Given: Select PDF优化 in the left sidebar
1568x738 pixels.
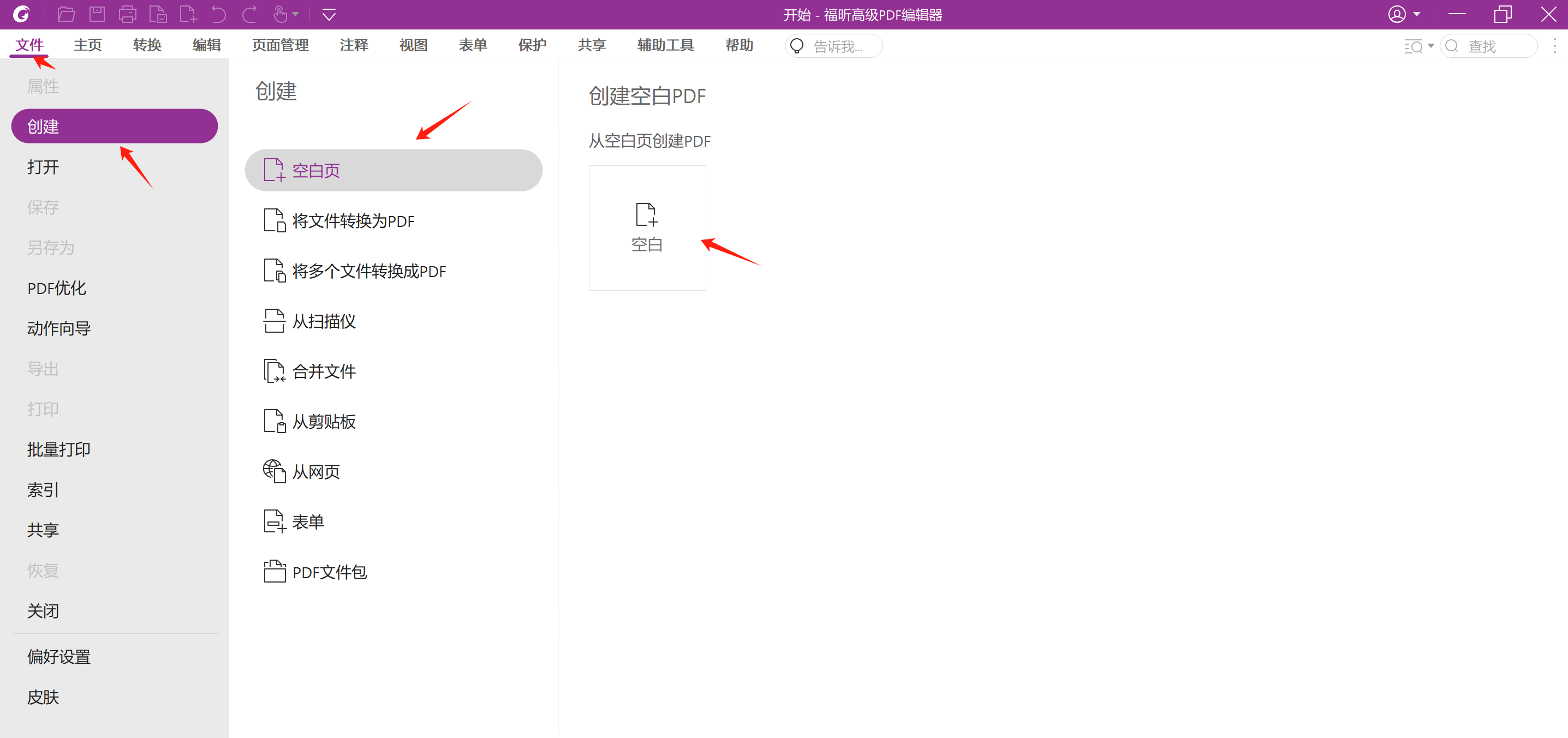Looking at the screenshot, I should pyautogui.click(x=57, y=288).
